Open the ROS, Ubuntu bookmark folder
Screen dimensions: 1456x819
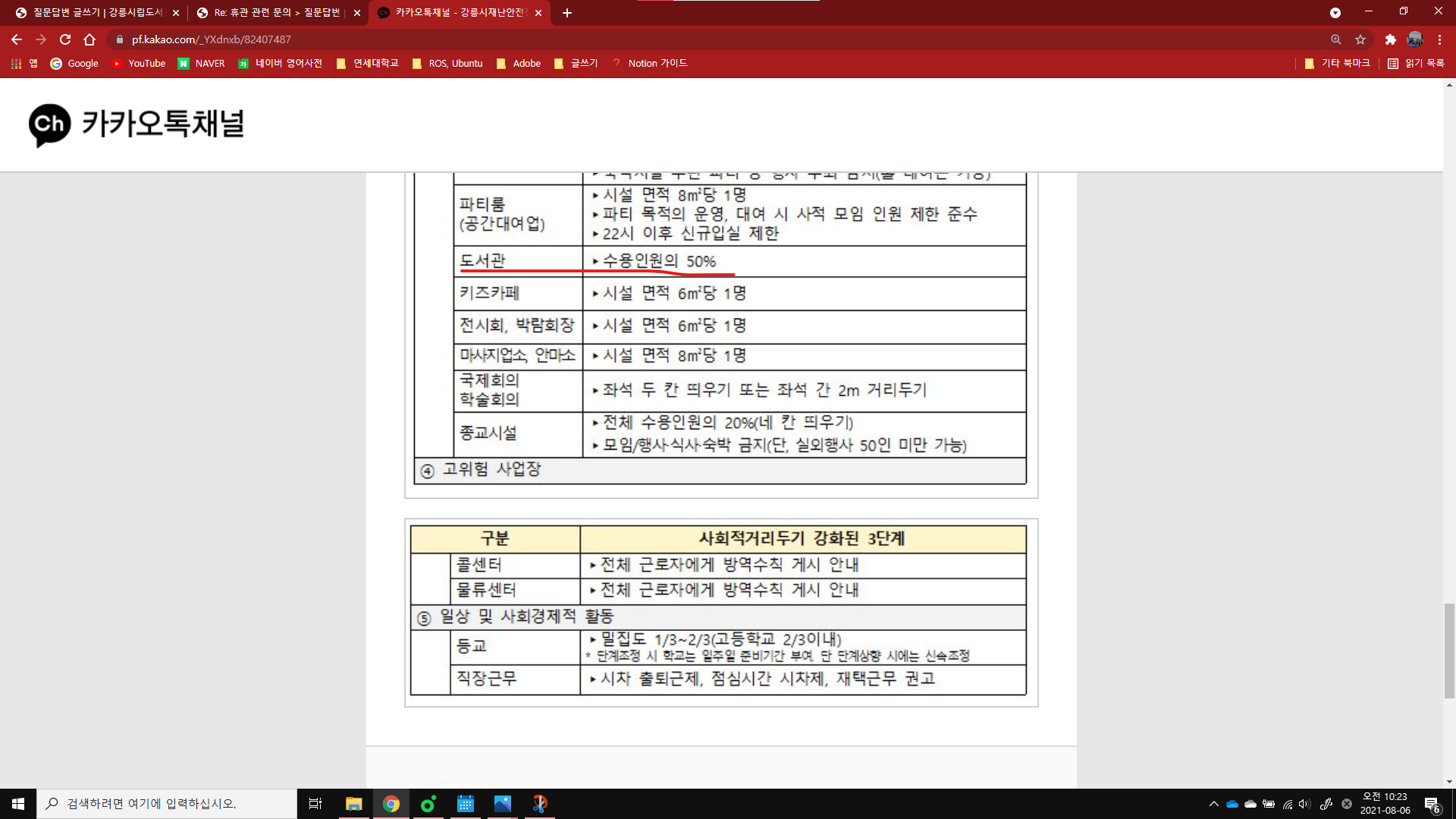tap(447, 64)
